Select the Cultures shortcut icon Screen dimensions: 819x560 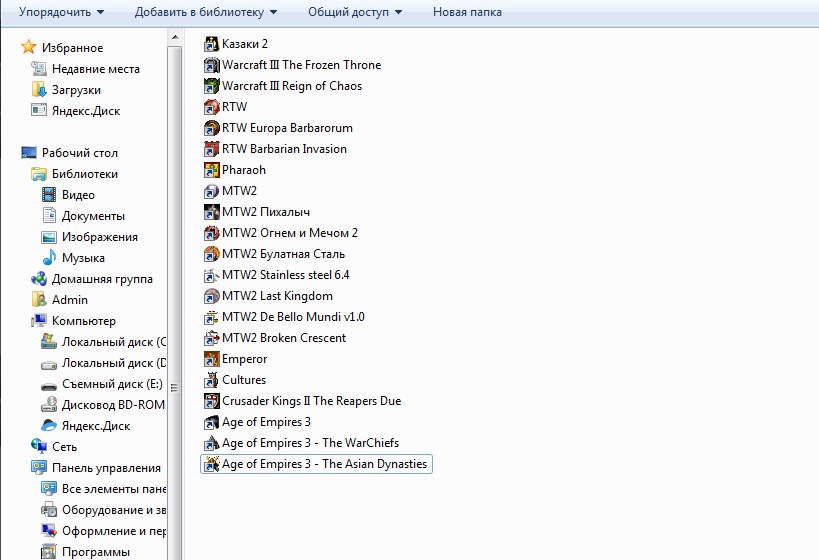coord(211,380)
